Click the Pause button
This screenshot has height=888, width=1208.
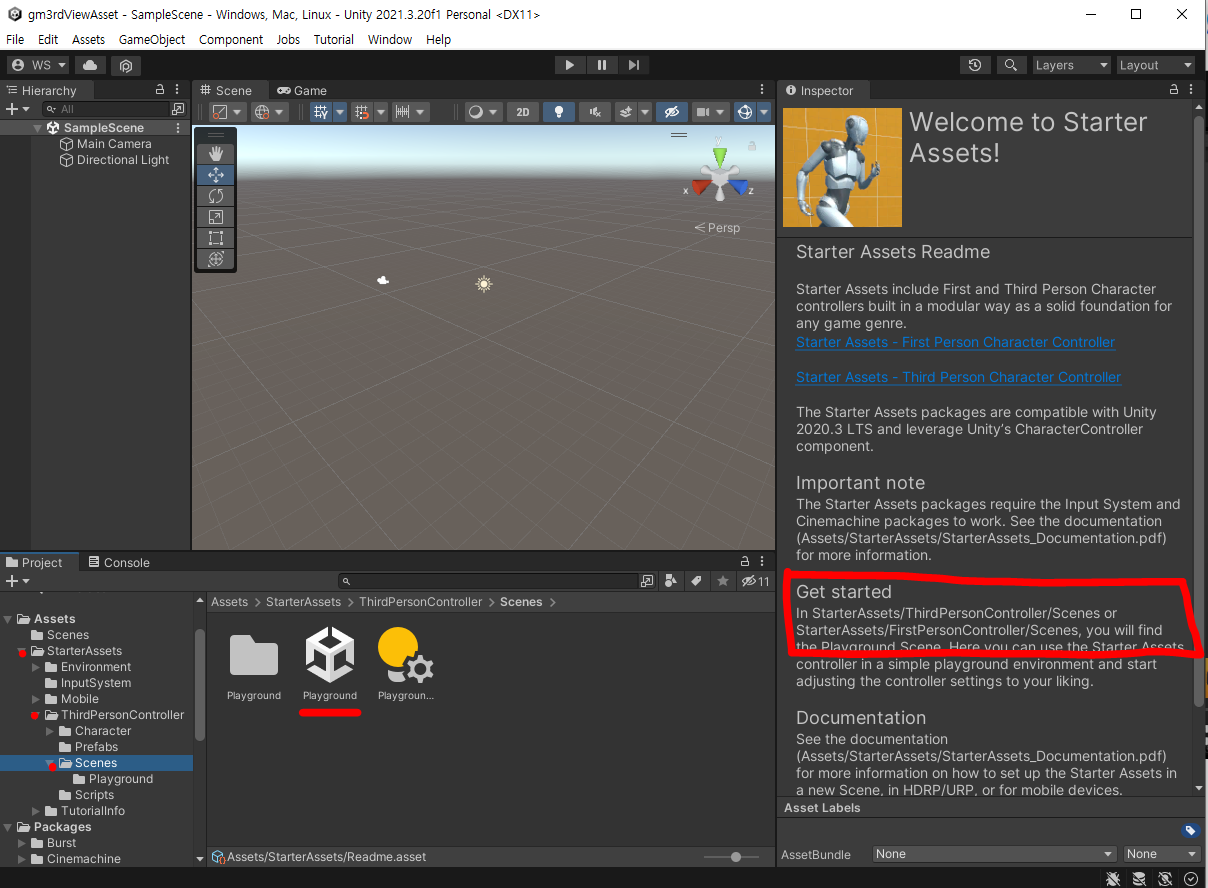click(602, 65)
